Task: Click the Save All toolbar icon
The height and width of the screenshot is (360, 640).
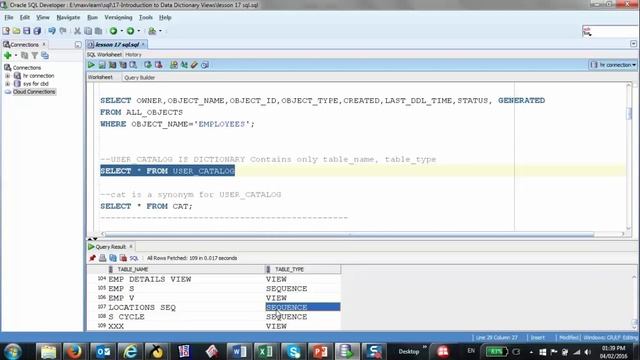Action: pos(37,31)
